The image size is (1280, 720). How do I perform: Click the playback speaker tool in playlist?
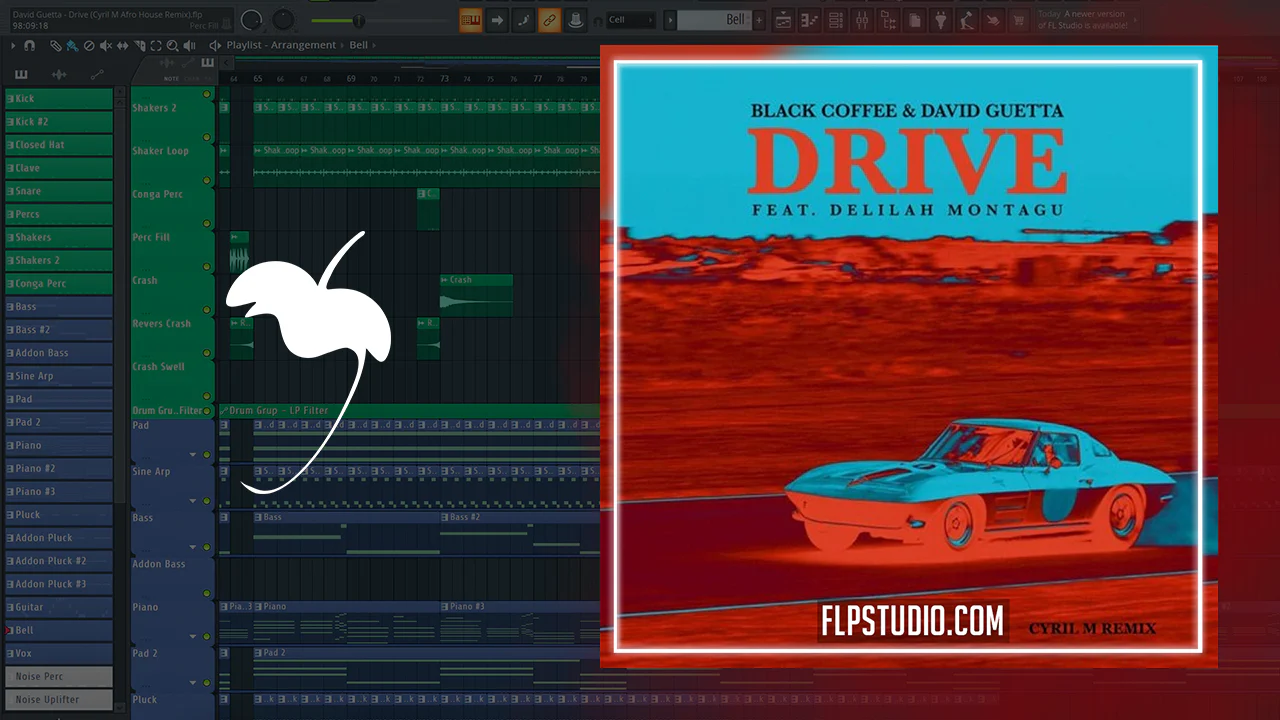189,46
